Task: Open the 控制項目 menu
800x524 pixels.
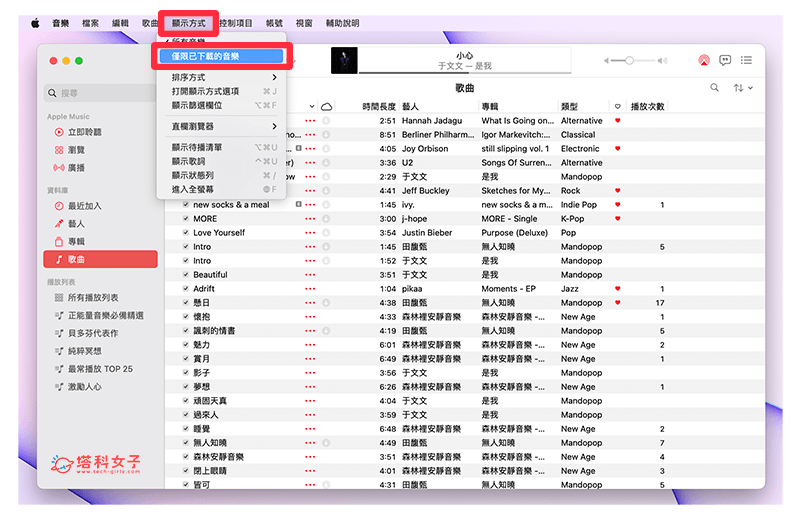Action: 236,23
